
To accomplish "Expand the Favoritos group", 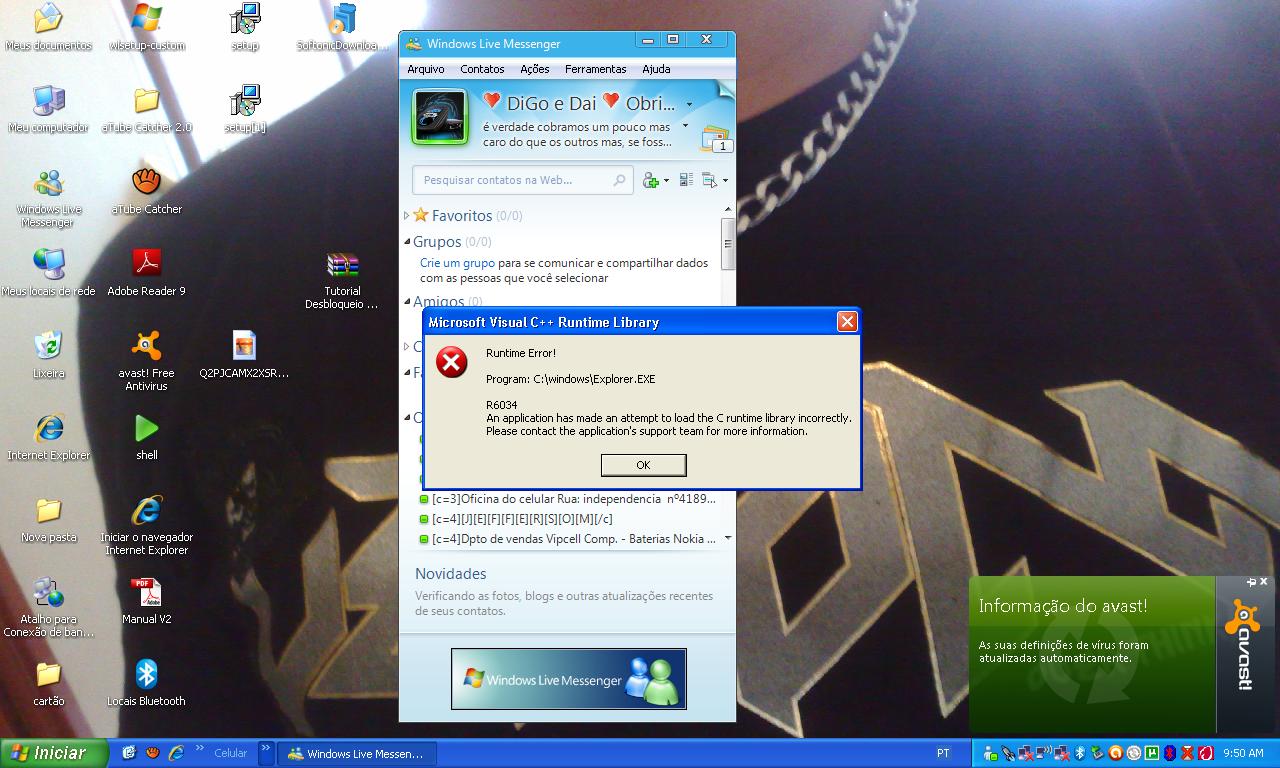I will pos(406,215).
